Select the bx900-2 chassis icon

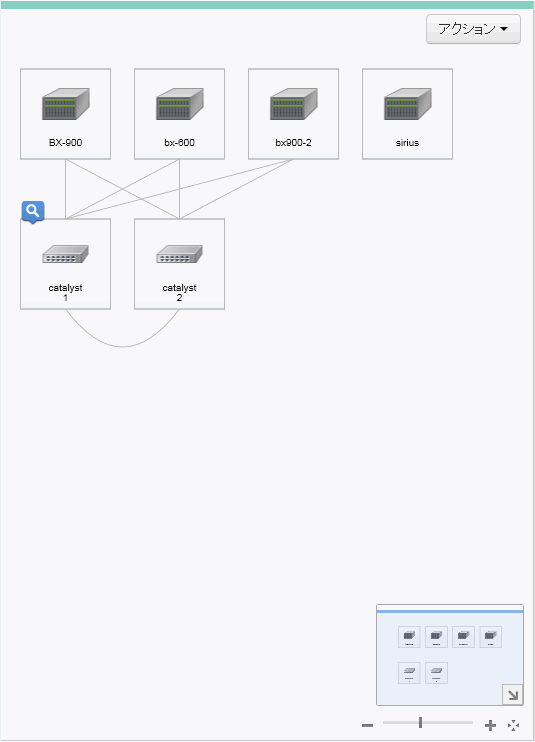coord(294,104)
